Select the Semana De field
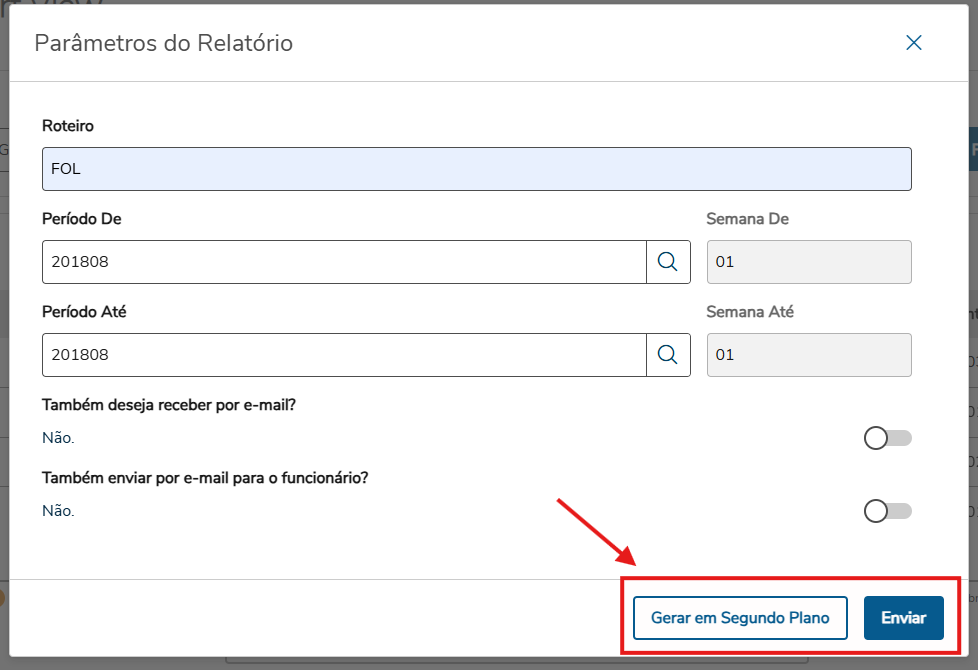The height and width of the screenshot is (670, 978). click(x=808, y=262)
